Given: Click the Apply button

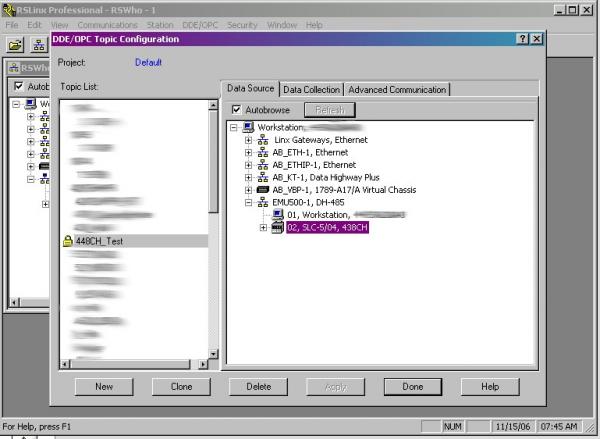Looking at the screenshot, I should point(336,387).
